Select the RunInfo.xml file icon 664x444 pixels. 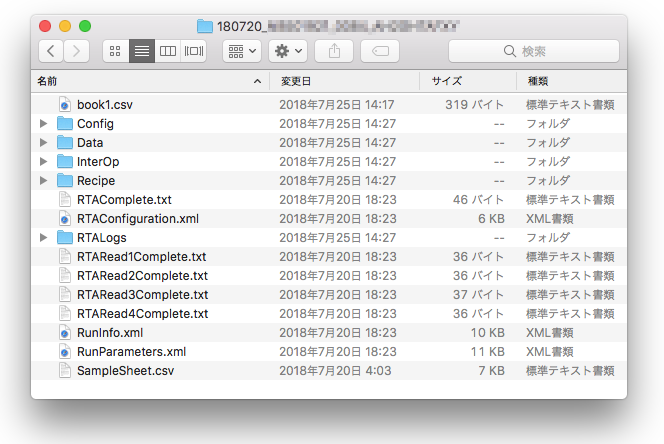pos(65,333)
